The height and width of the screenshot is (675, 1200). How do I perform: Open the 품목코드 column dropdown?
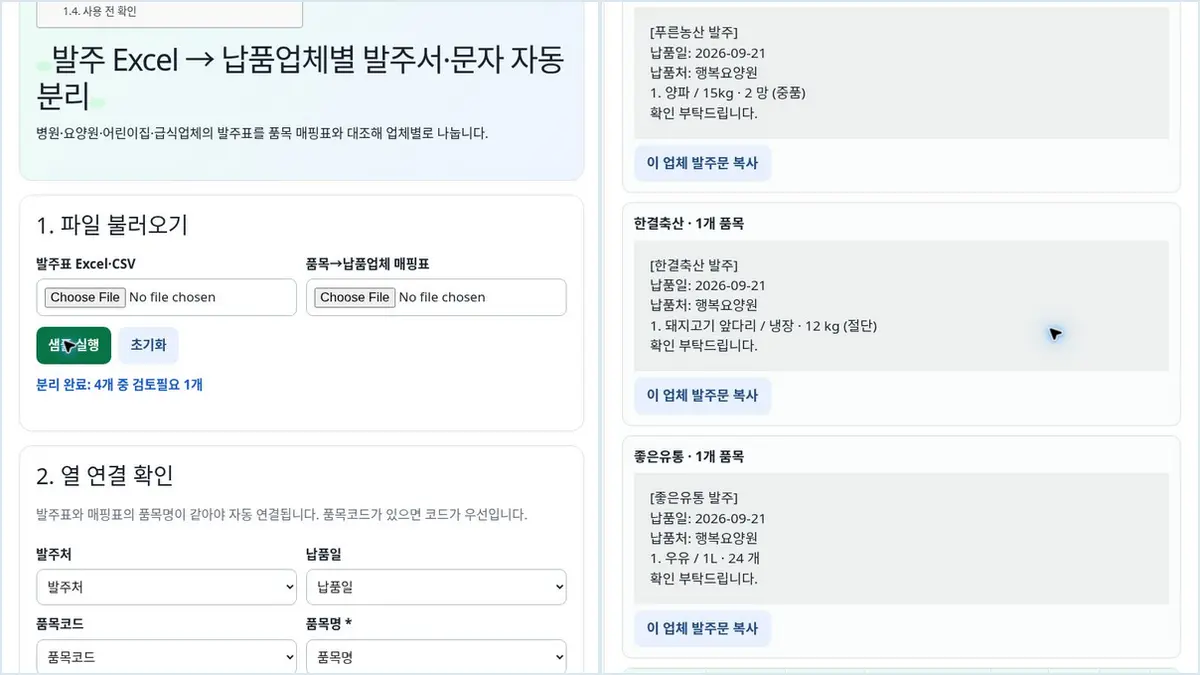[x=166, y=657]
